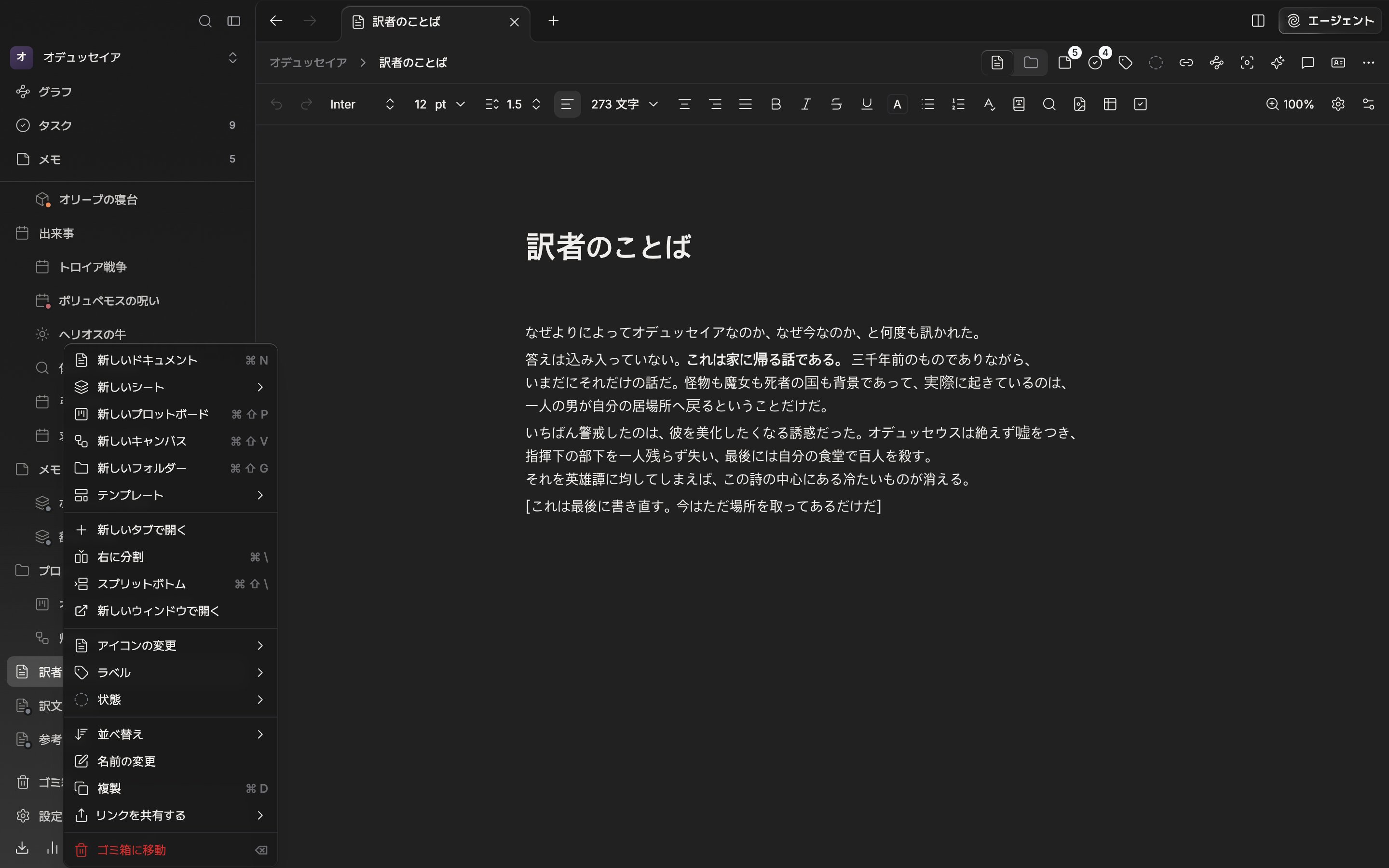Image resolution: width=1389 pixels, height=868 pixels.
Task: Choose 右に分割 menu entry
Action: click(170, 557)
